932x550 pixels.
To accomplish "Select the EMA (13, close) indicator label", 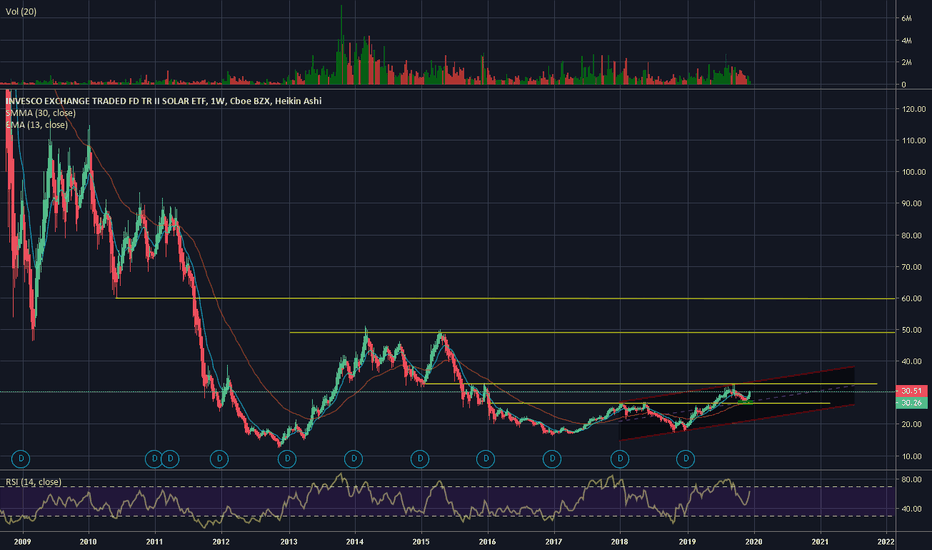I will (x=37, y=125).
